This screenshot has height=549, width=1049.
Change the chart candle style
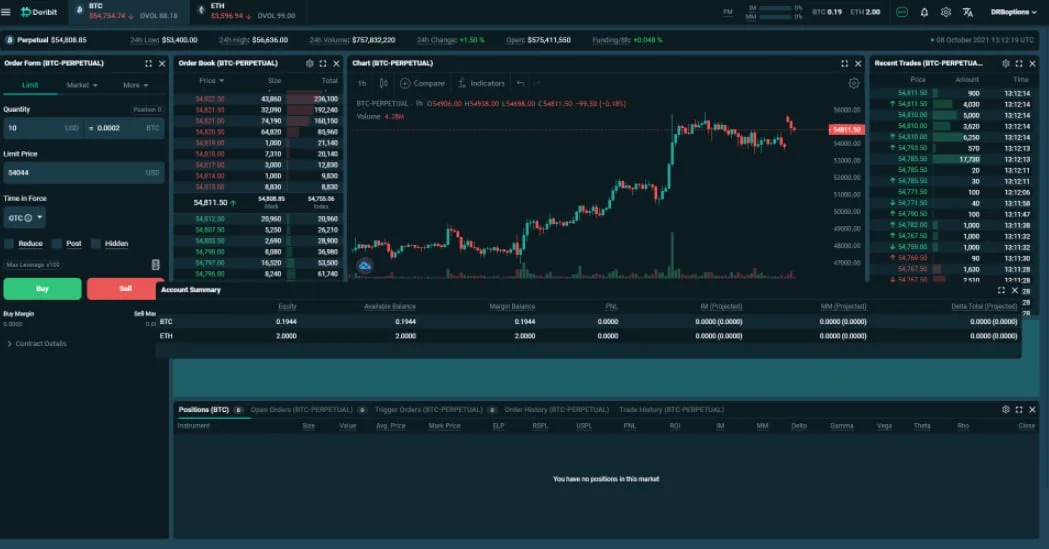pos(383,84)
